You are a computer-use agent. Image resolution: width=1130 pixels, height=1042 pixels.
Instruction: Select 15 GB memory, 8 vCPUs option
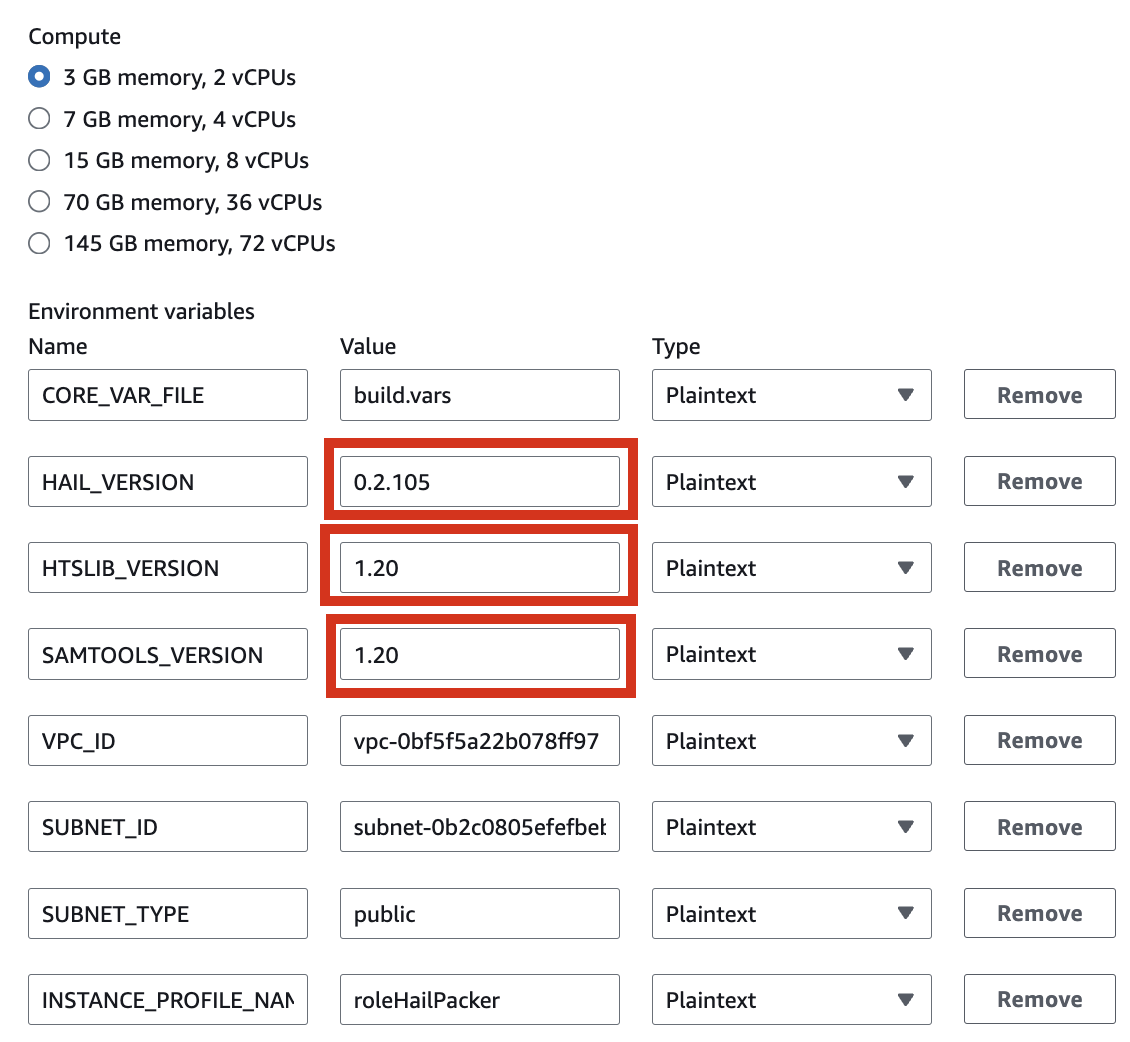pos(39,160)
